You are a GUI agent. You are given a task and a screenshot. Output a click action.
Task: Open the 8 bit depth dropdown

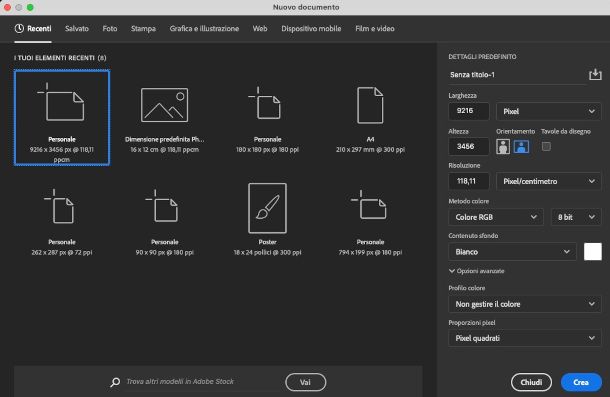pyautogui.click(x=576, y=217)
